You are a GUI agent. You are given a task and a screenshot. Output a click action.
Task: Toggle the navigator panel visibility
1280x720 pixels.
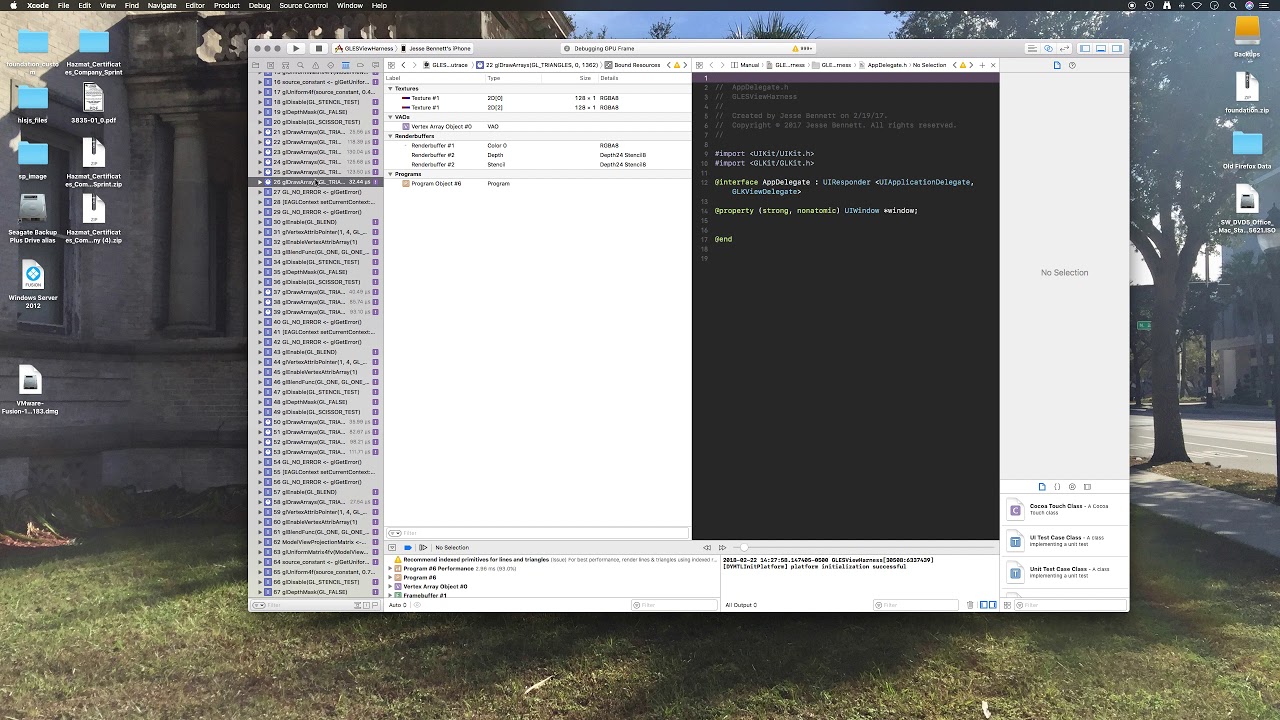[1085, 48]
